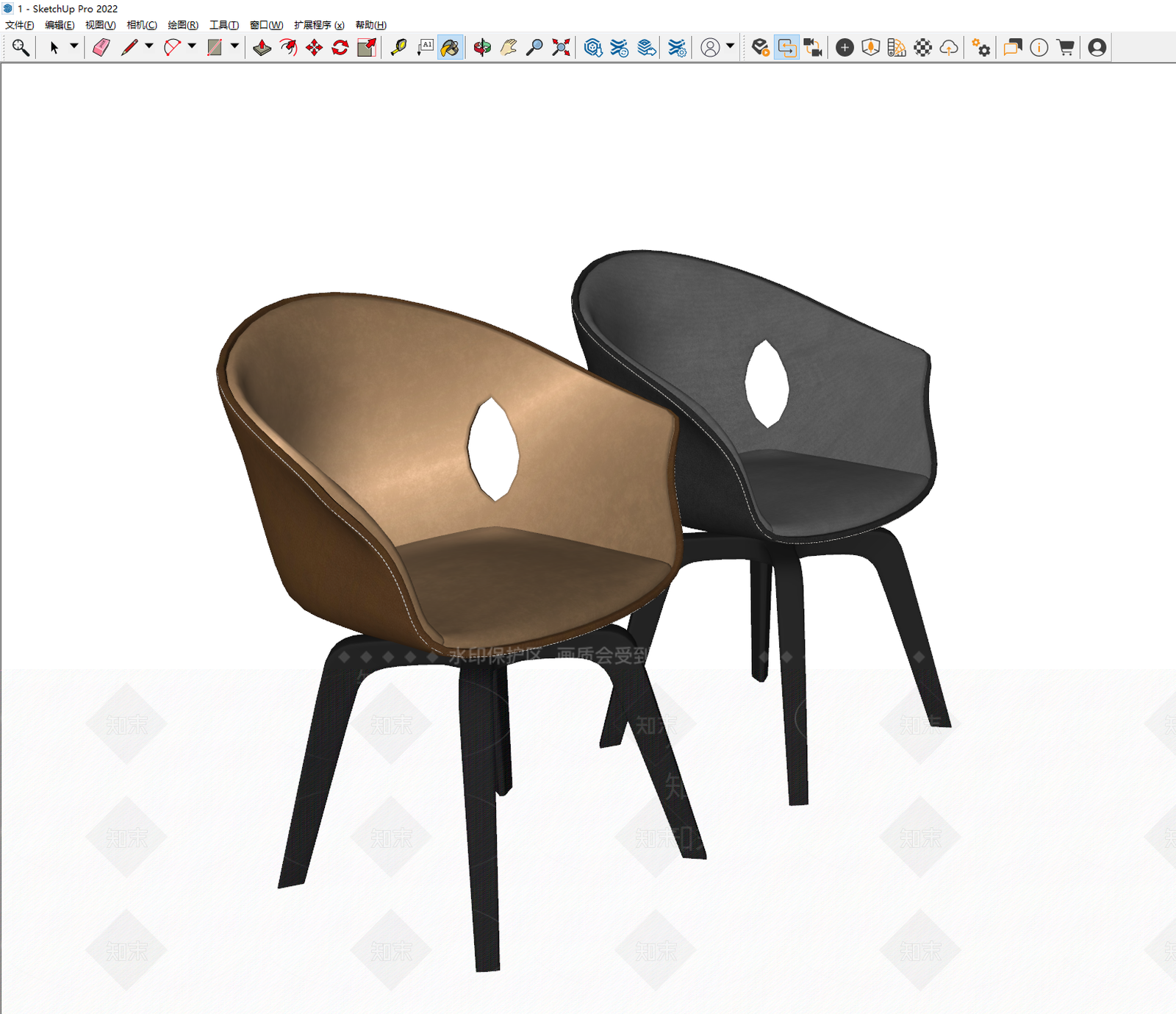Select the Zoom magnifier tool

coord(535,48)
